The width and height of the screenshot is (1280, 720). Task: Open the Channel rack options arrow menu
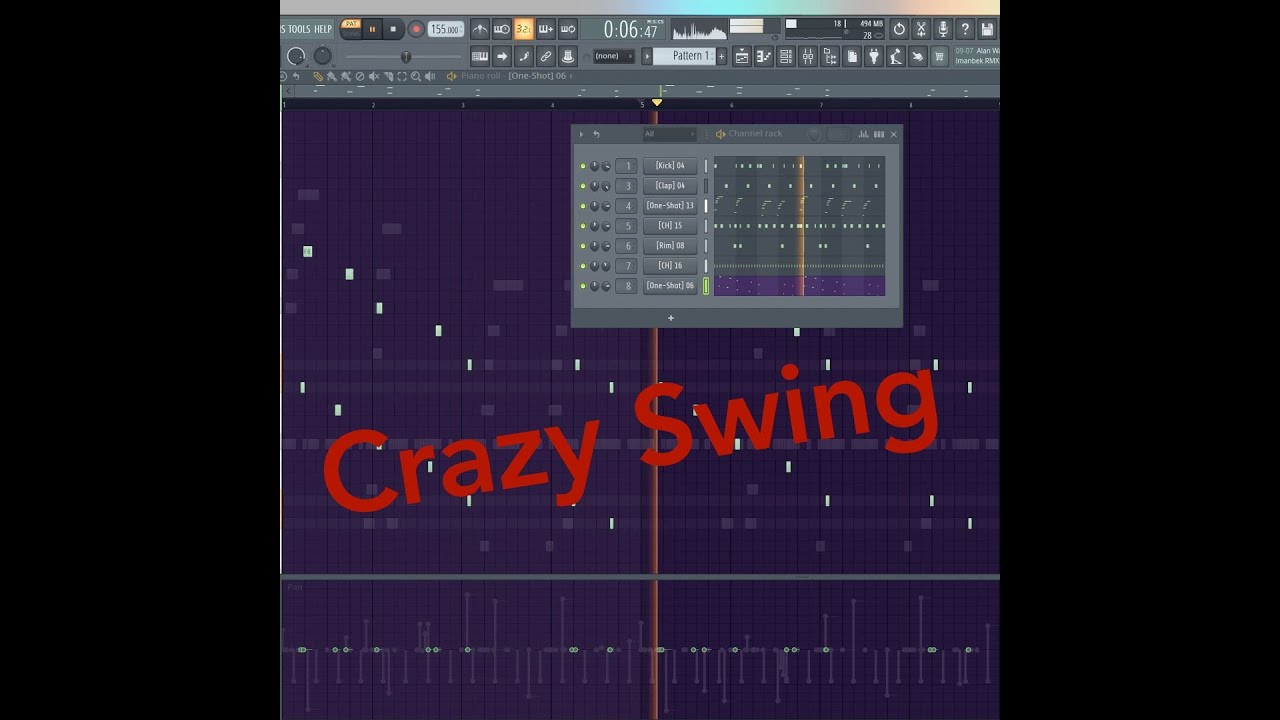(x=581, y=134)
